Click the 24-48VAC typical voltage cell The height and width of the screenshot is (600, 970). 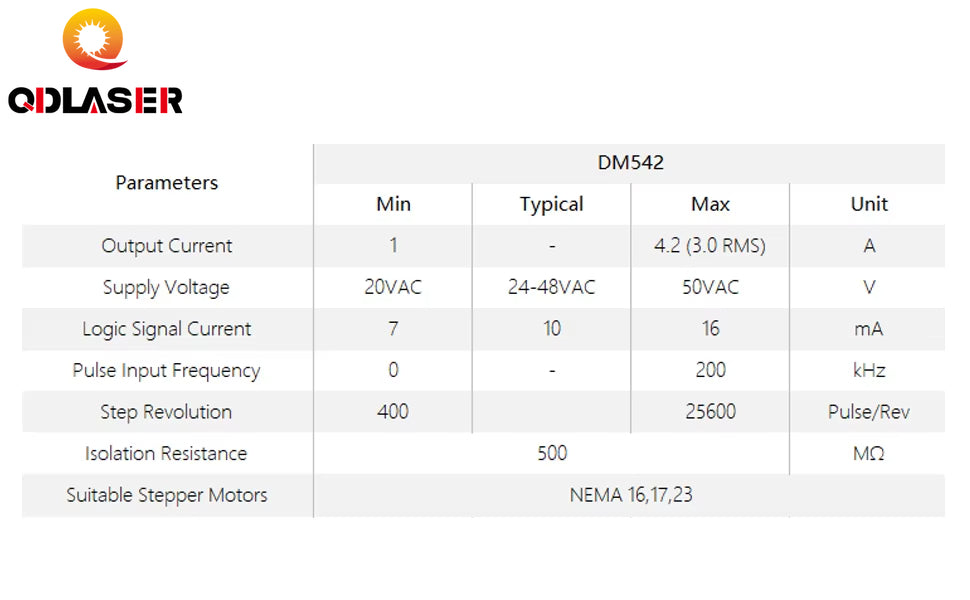551,288
